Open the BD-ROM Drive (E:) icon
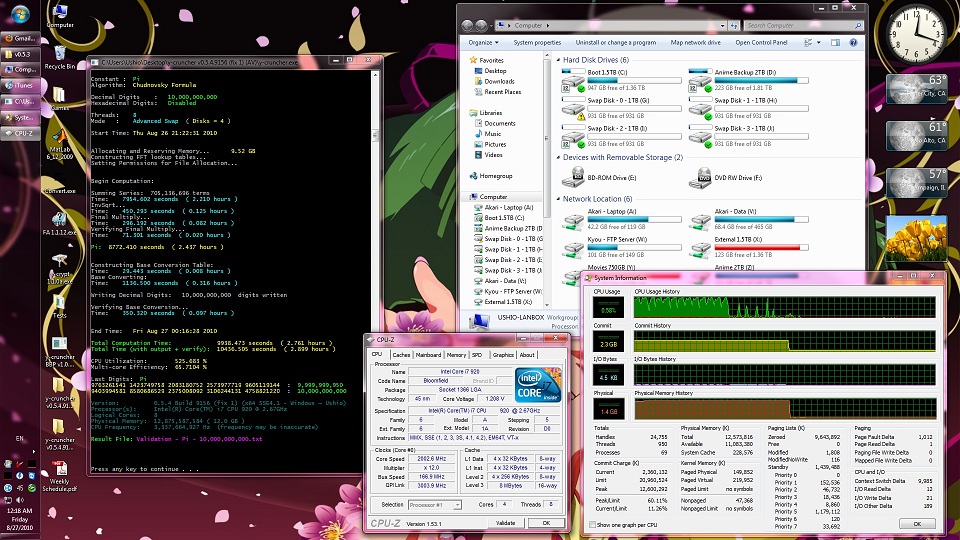This screenshot has height=540, width=960. click(574, 177)
